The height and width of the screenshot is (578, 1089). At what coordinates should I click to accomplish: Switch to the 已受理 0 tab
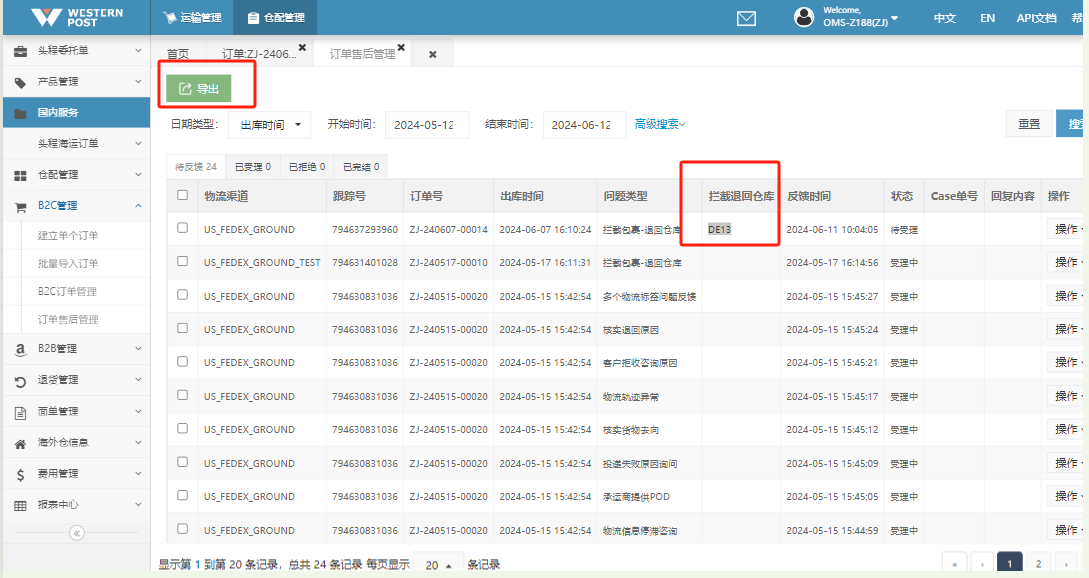(253, 167)
